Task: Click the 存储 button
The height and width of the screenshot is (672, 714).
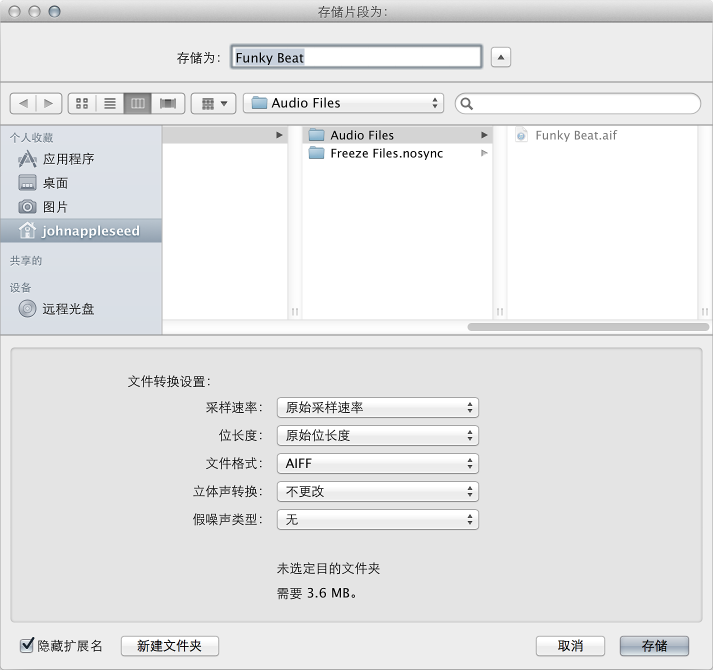Action: point(654,646)
